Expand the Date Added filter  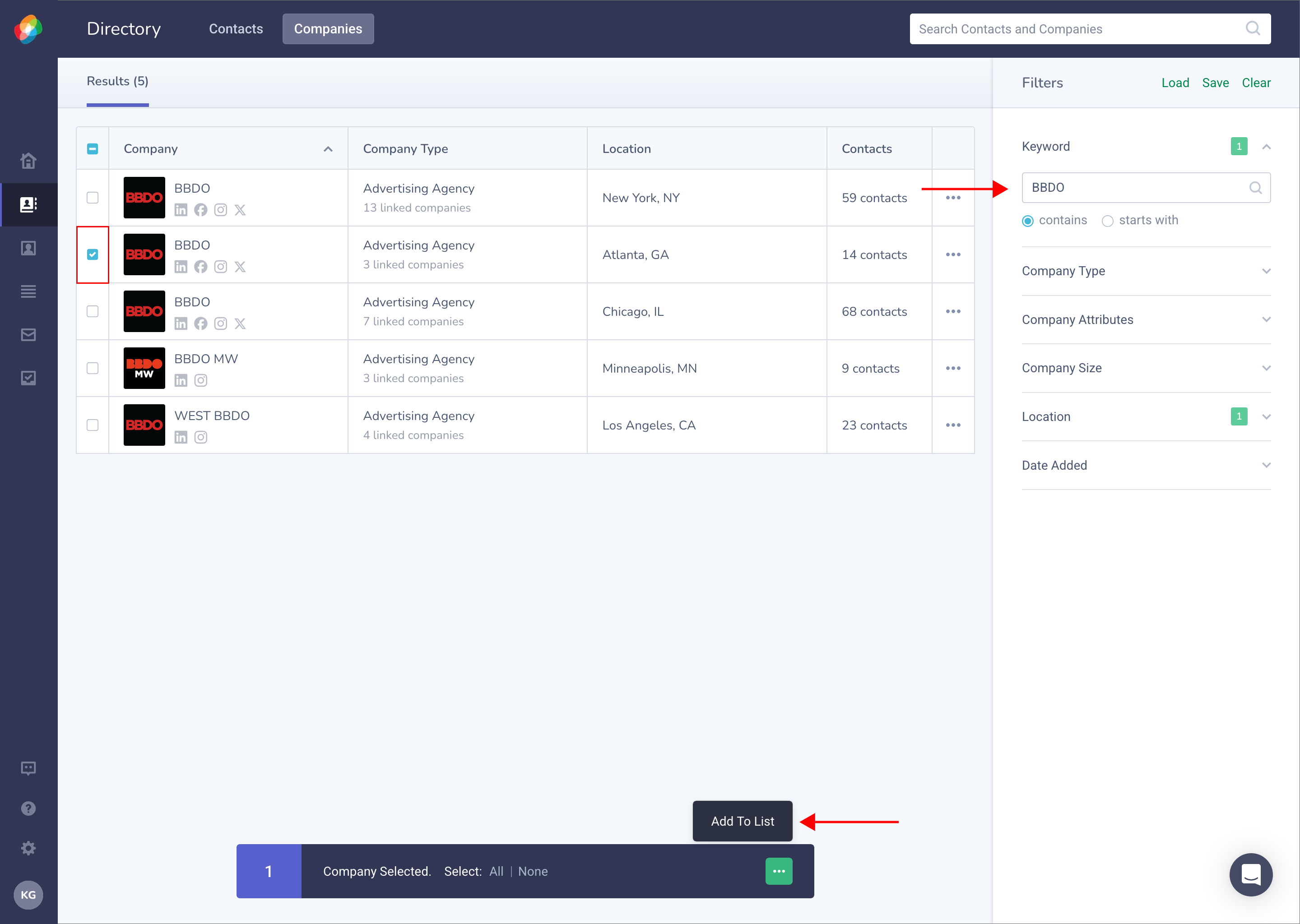pos(1266,466)
